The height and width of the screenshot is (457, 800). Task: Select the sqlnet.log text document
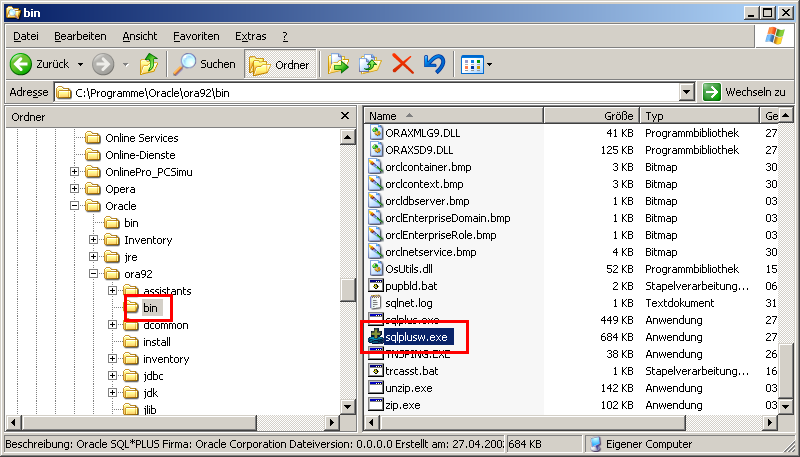coord(410,303)
